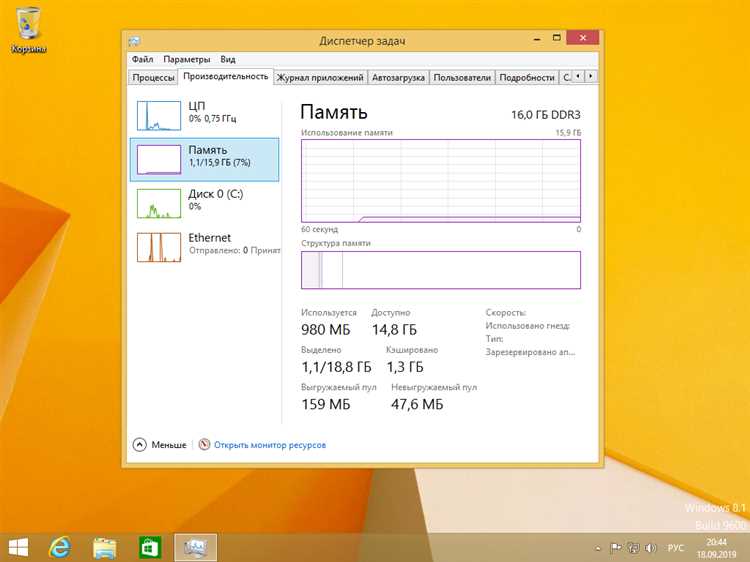Open the network tray icon

[634, 548]
